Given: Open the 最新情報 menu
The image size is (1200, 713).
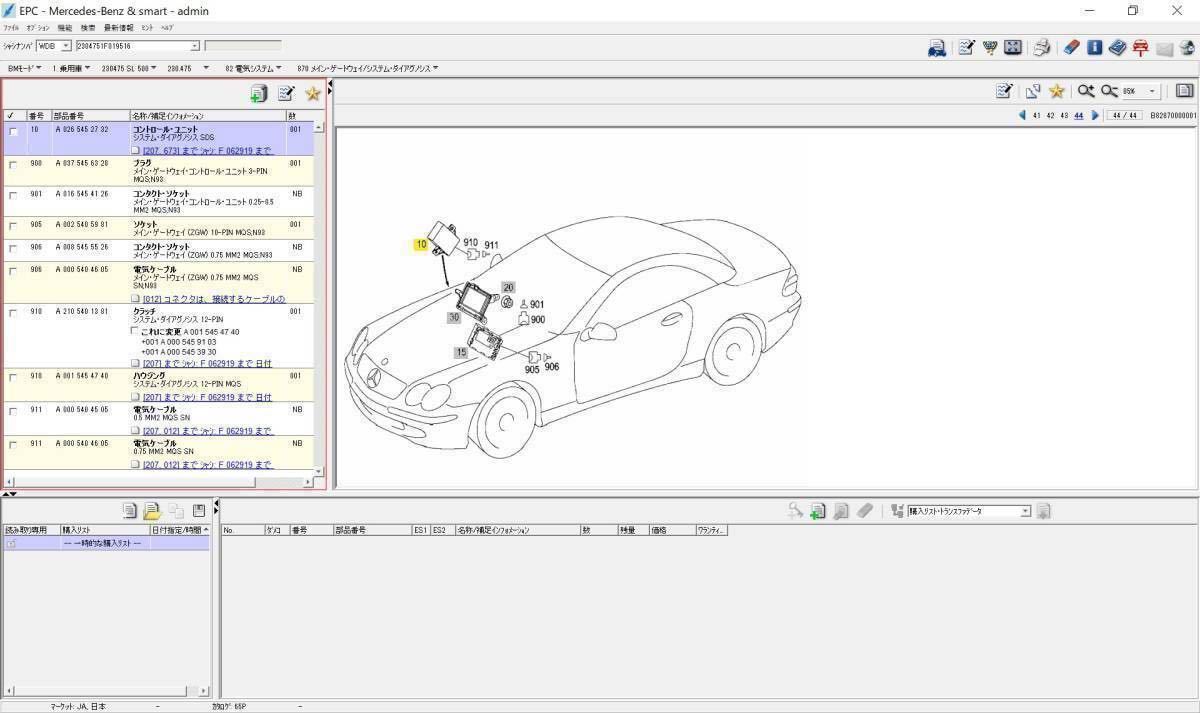Looking at the screenshot, I should click(119, 28).
